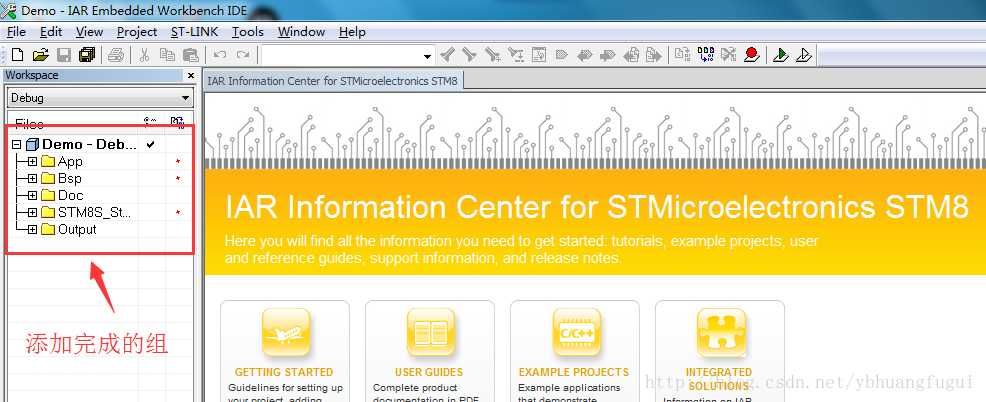This screenshot has width=986, height=402.
Task: Expand the Doc folder group
Action: point(33,196)
